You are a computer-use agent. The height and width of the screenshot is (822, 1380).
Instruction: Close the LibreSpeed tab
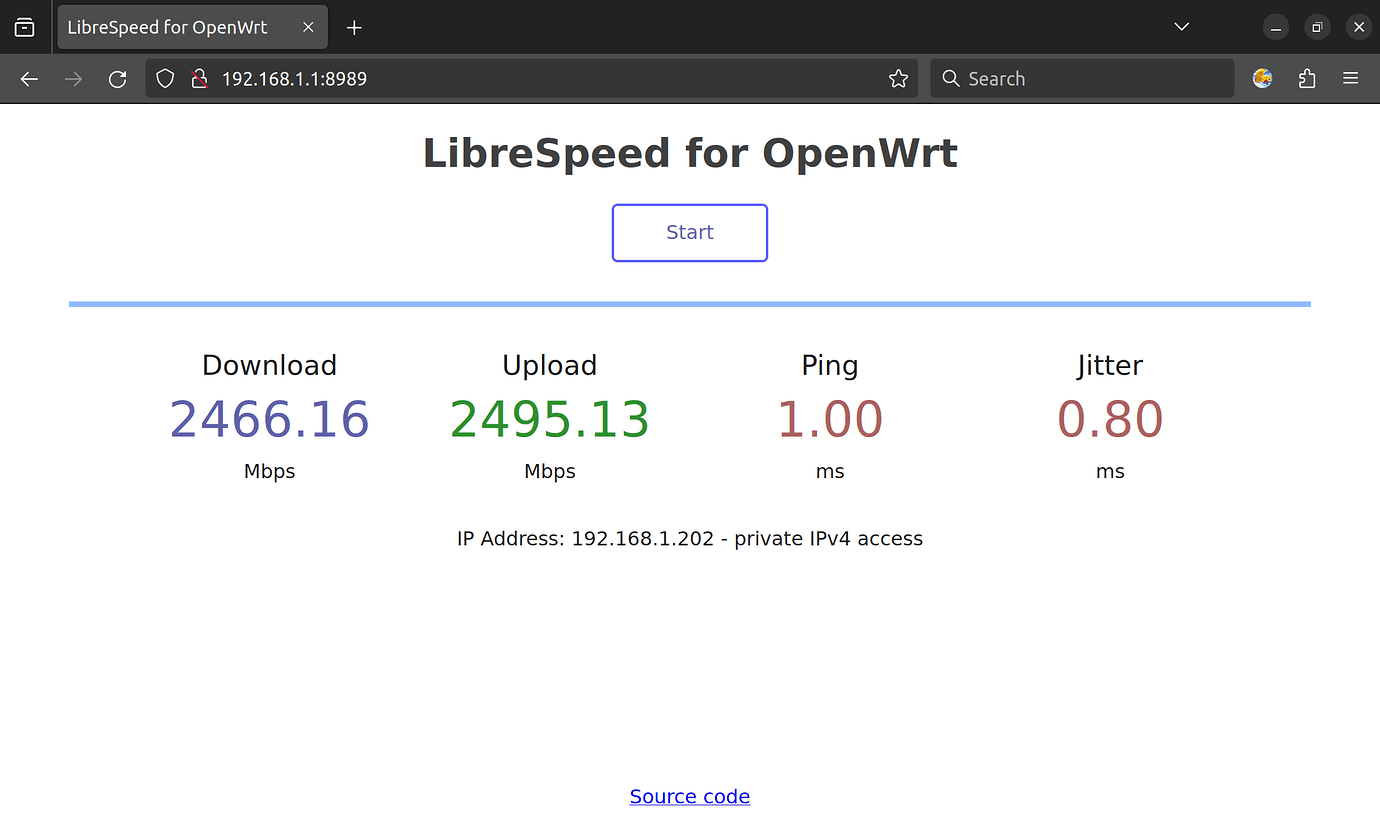coord(308,27)
